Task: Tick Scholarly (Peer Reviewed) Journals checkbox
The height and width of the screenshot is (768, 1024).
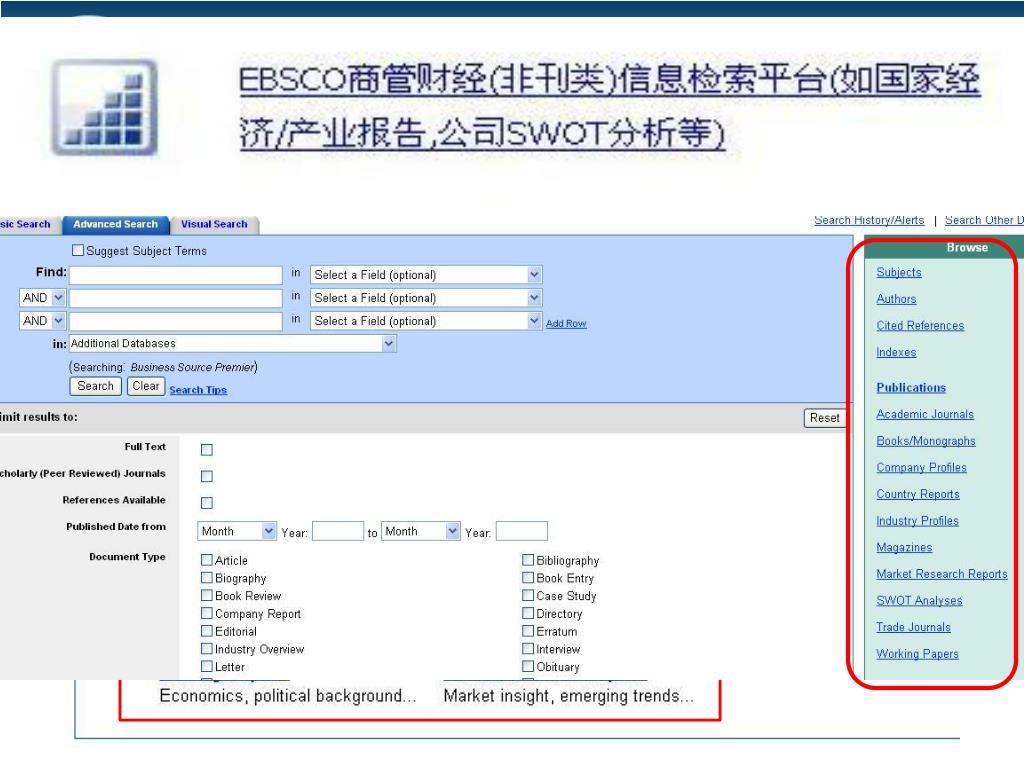Action: coord(207,476)
